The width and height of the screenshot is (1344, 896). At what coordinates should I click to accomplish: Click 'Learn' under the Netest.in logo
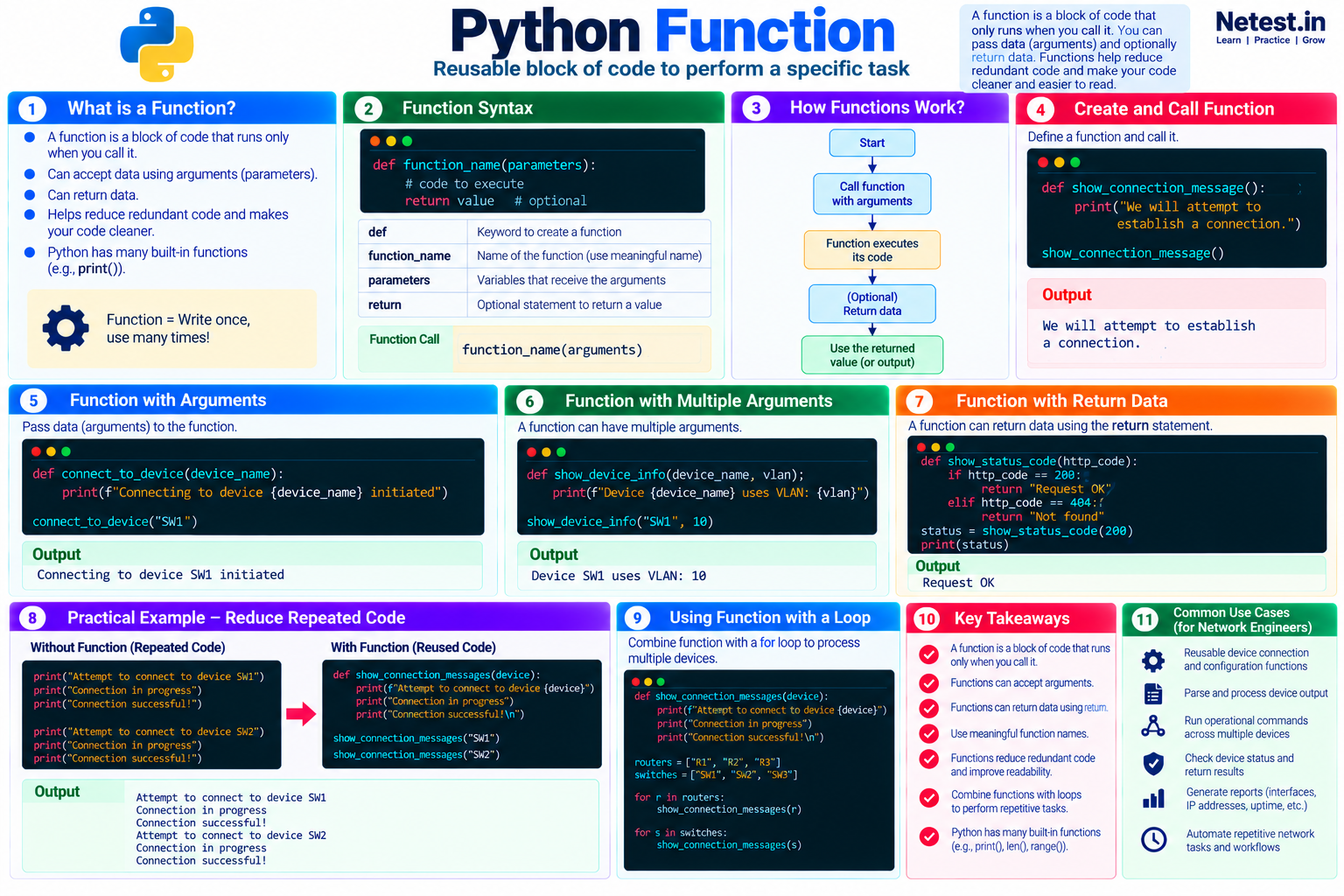[x=1228, y=40]
